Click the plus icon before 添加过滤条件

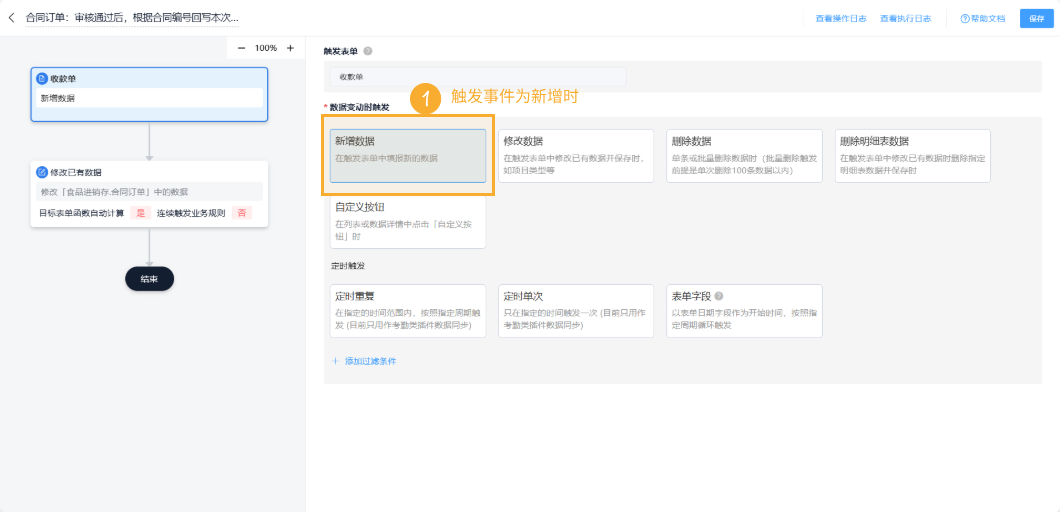pos(335,361)
